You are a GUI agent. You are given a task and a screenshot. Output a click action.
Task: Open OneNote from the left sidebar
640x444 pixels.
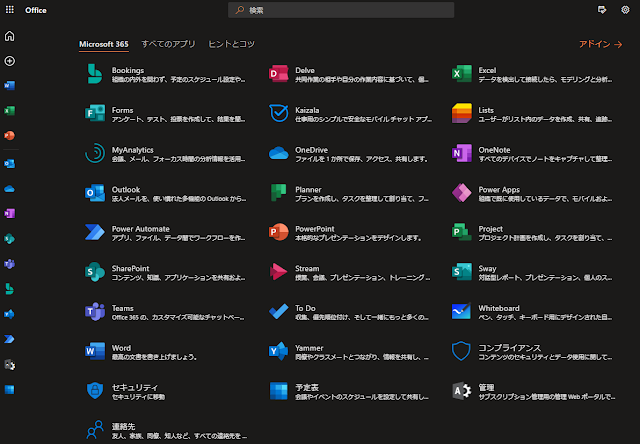(x=9, y=213)
